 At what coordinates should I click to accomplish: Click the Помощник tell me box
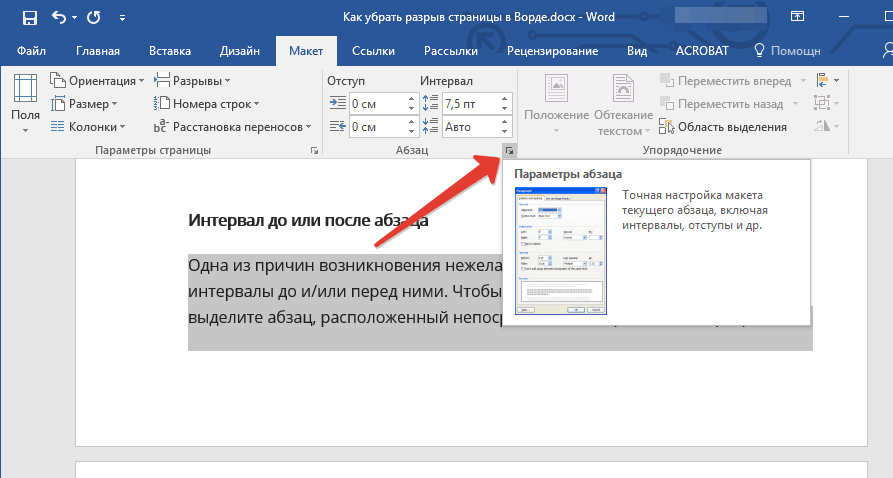[787, 51]
